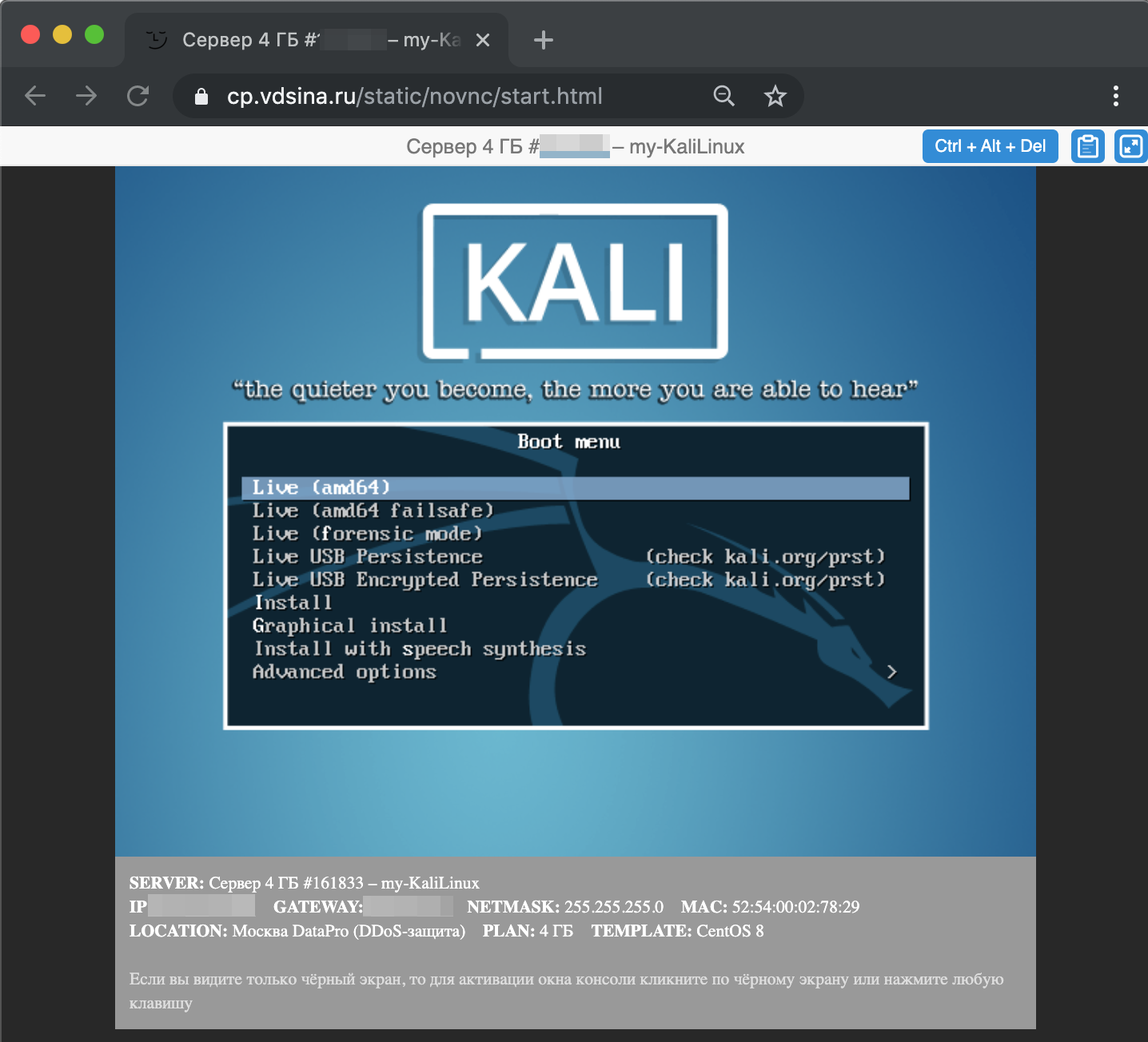The width and height of the screenshot is (1148, 1042).
Task: View site info via the padlock icon
Action: click(201, 97)
